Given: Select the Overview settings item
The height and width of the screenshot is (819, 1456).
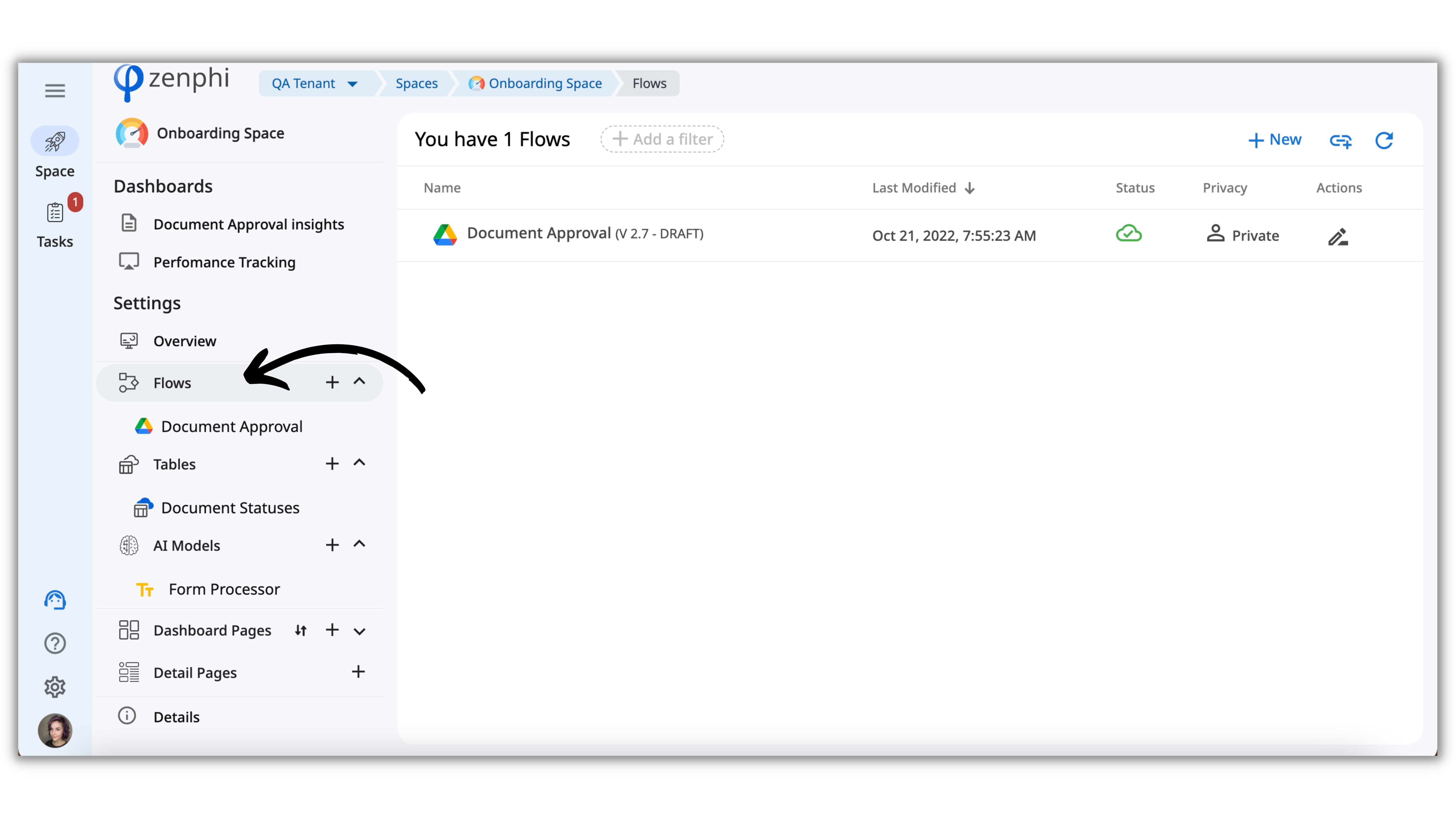Looking at the screenshot, I should click(x=184, y=341).
